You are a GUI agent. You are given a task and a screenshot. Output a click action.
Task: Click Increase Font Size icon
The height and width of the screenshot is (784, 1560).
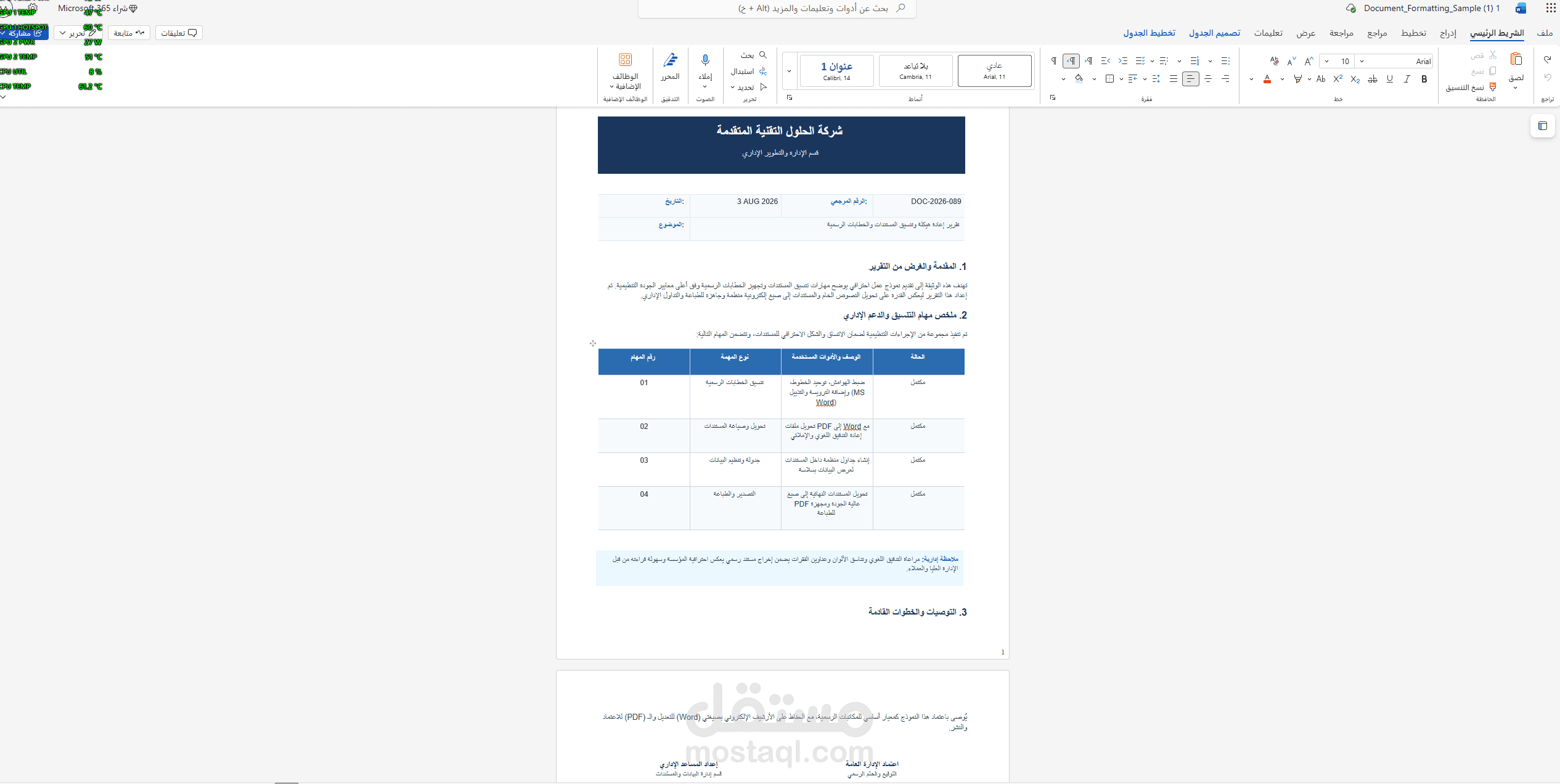coord(1309,61)
